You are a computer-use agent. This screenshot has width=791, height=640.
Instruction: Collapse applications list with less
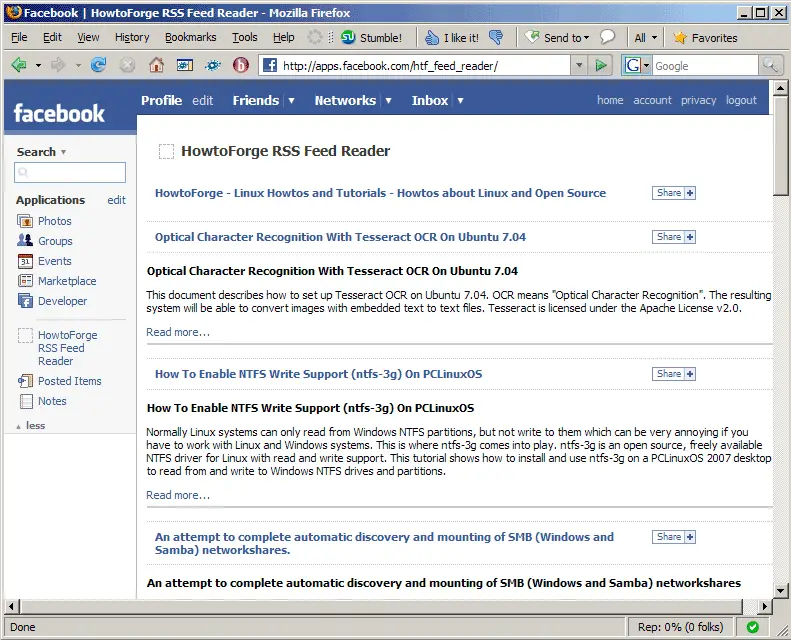click(x=35, y=426)
